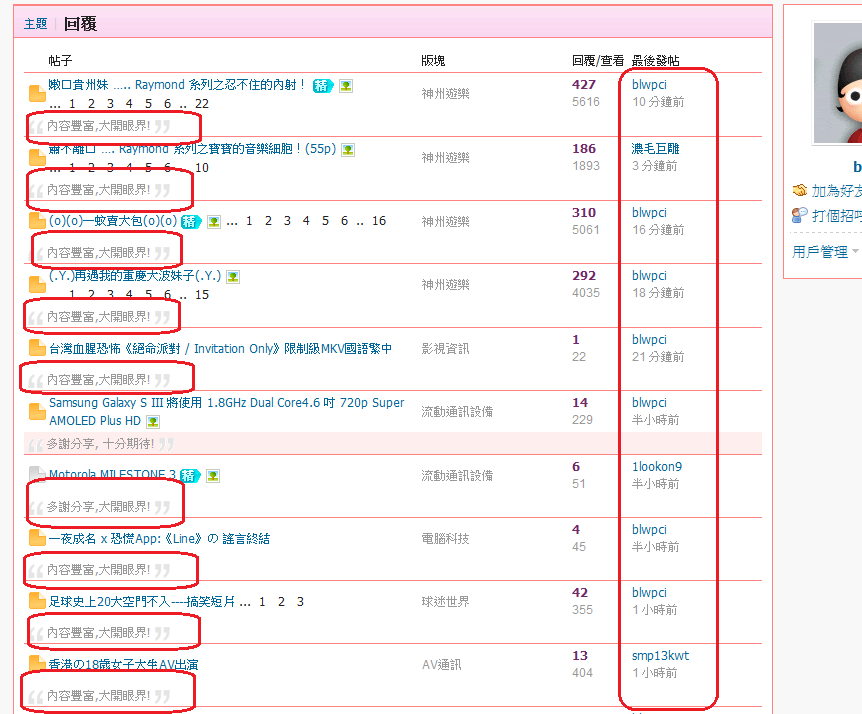Image resolution: width=862 pixels, height=714 pixels.
Task: Click digest badge next to Motorola MILESTONE 3
Action: coord(190,475)
